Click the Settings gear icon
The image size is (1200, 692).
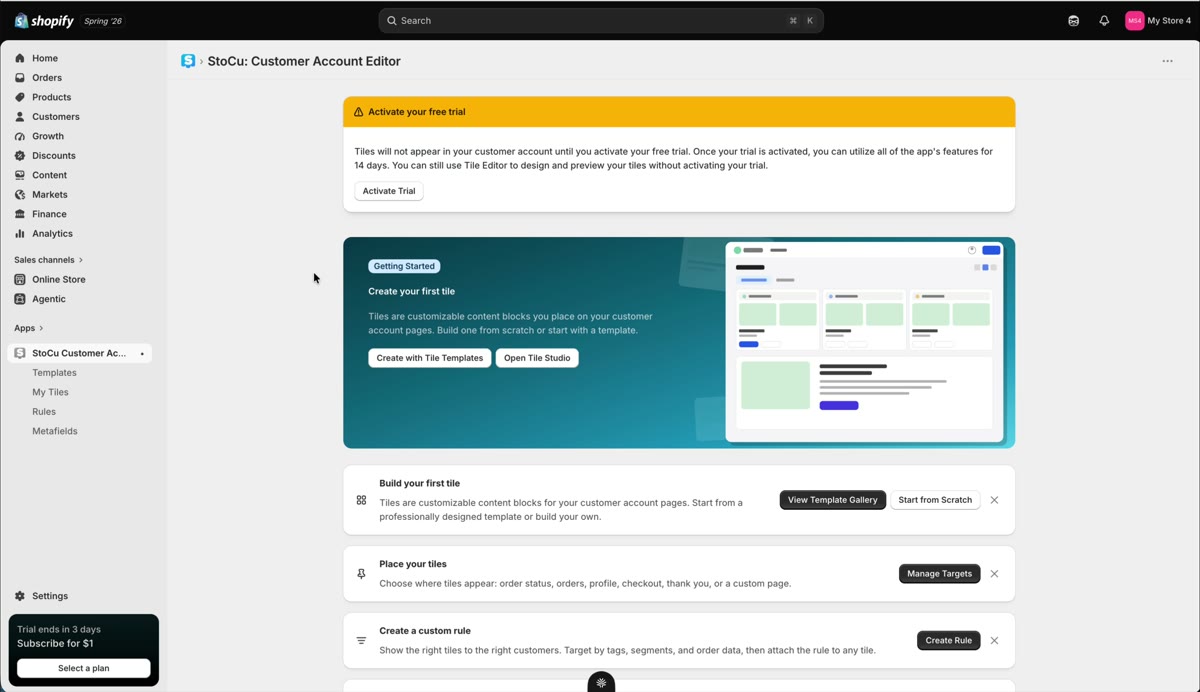20,596
